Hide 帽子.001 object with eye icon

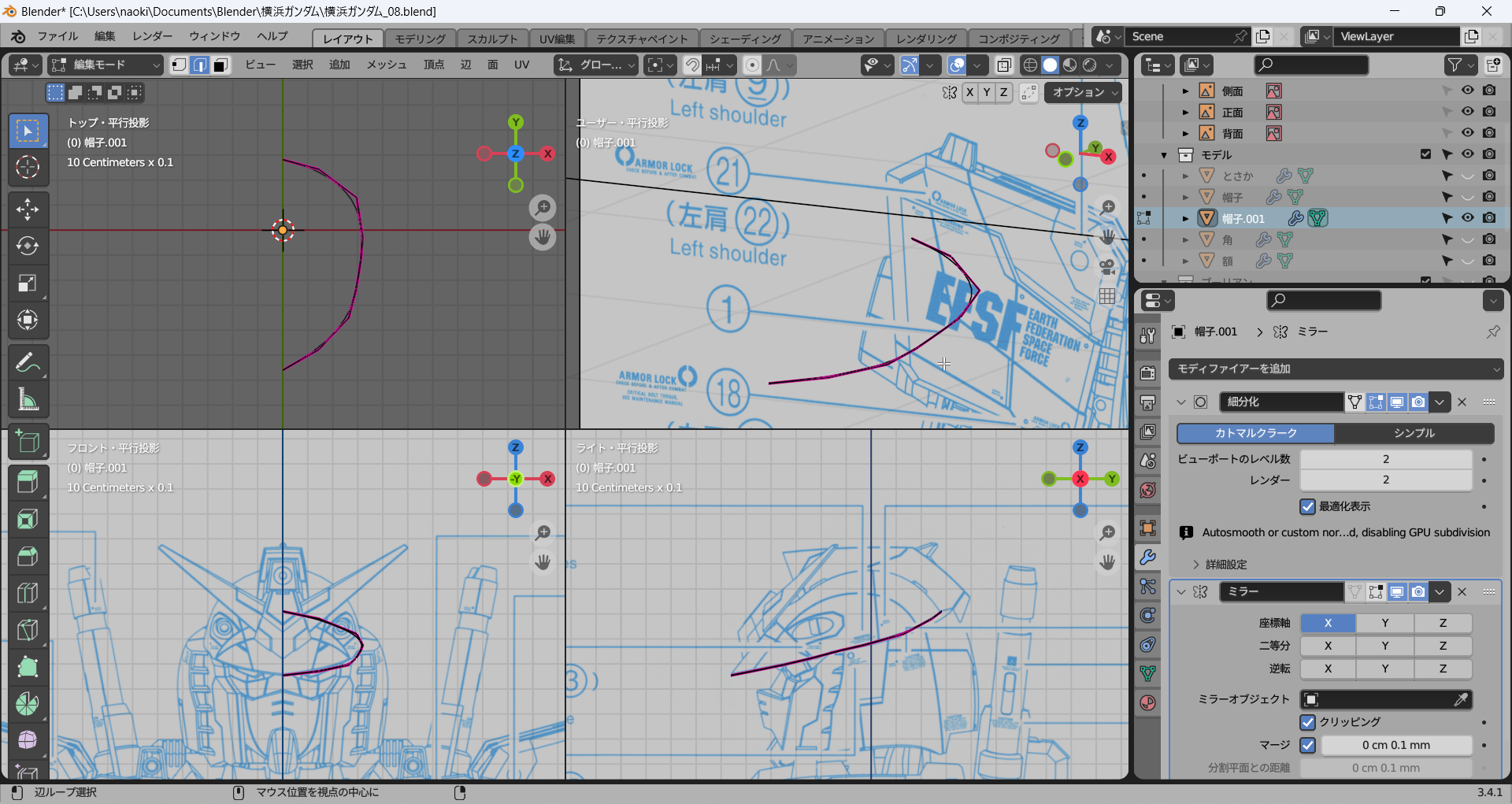click(x=1467, y=218)
